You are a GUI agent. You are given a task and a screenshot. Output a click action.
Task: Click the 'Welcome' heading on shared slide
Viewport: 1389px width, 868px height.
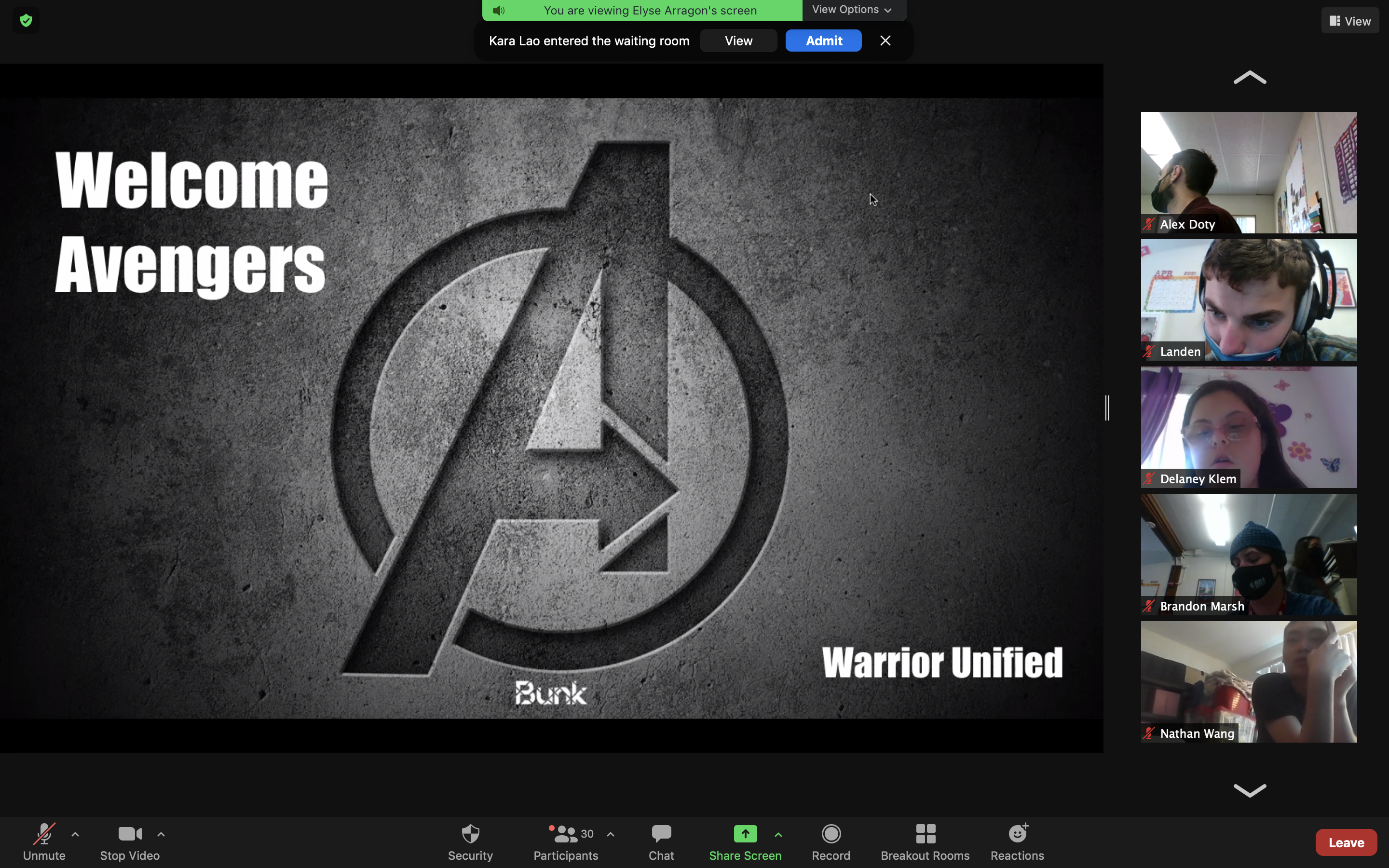pos(191,180)
